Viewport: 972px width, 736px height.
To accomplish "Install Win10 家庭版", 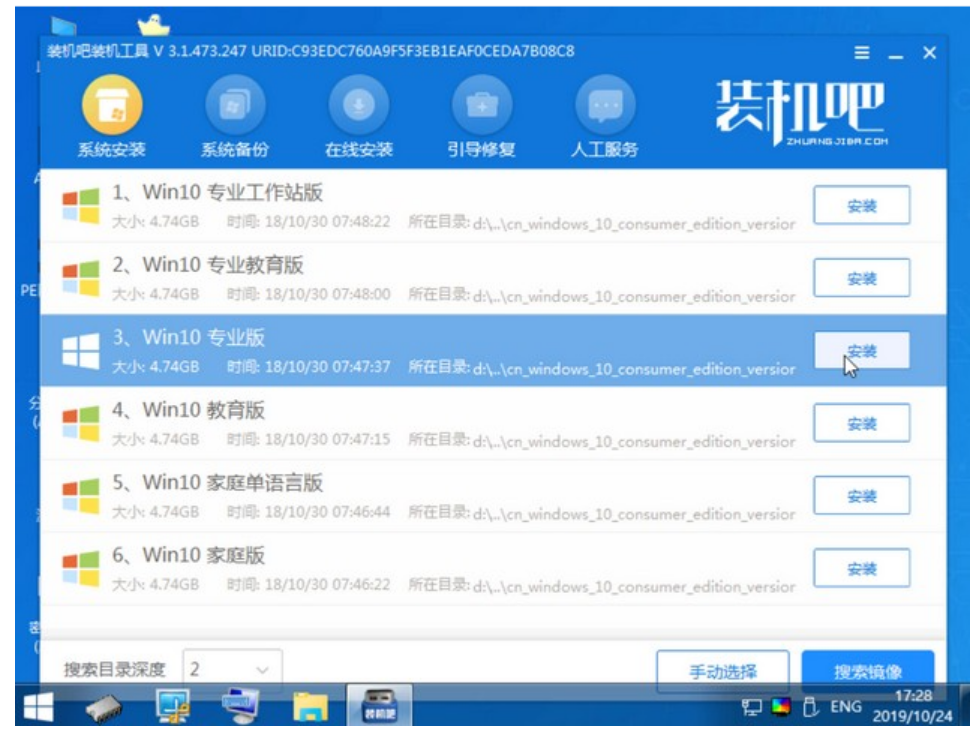I will 862,568.
